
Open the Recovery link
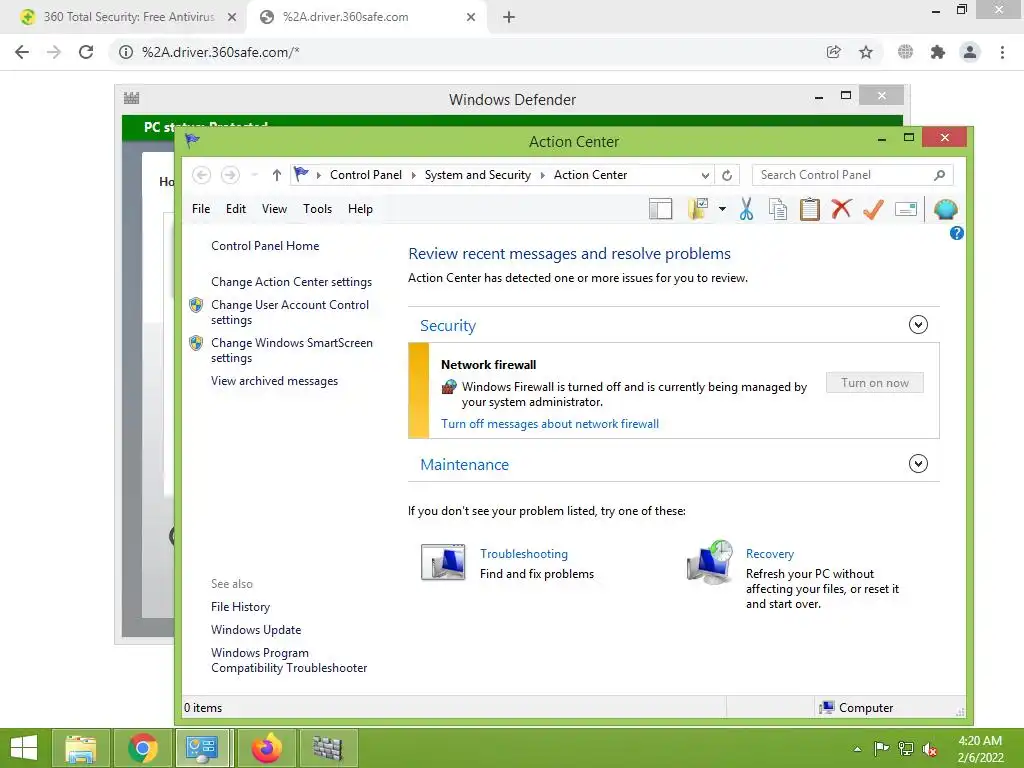tap(770, 554)
